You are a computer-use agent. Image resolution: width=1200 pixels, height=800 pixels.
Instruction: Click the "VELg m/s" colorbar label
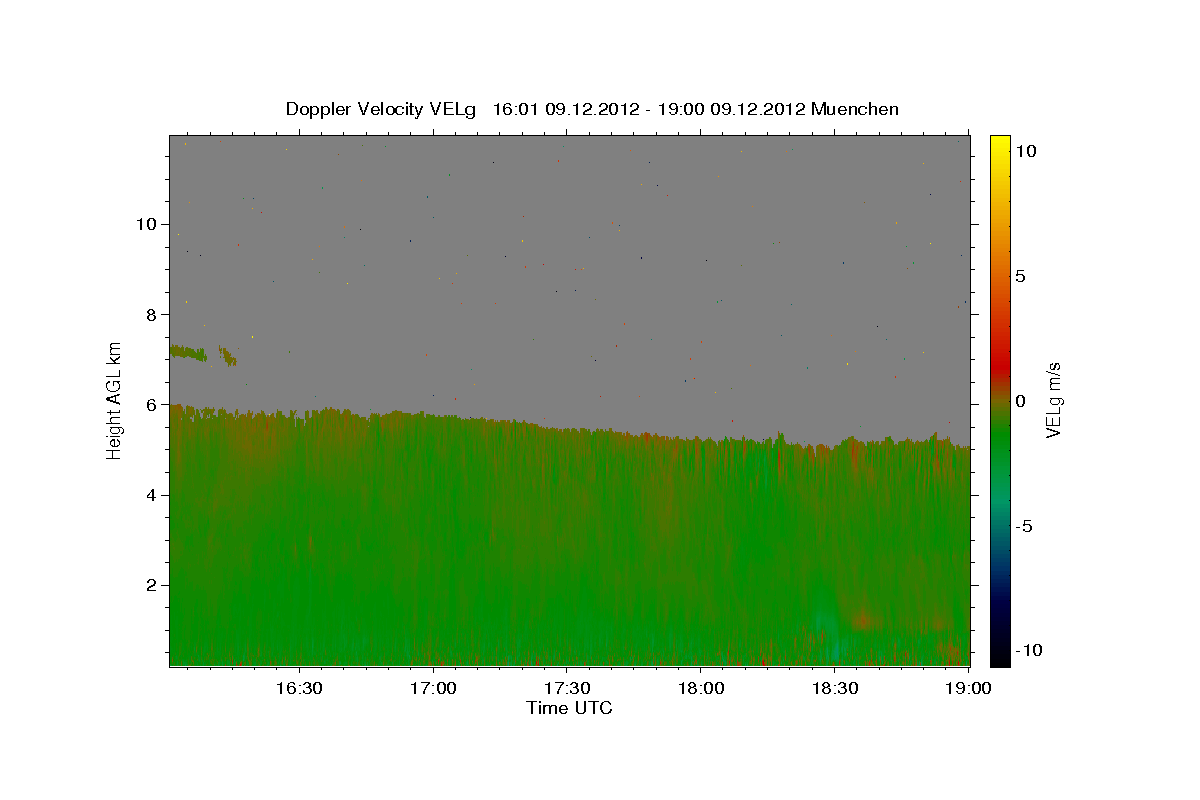(x=1053, y=400)
